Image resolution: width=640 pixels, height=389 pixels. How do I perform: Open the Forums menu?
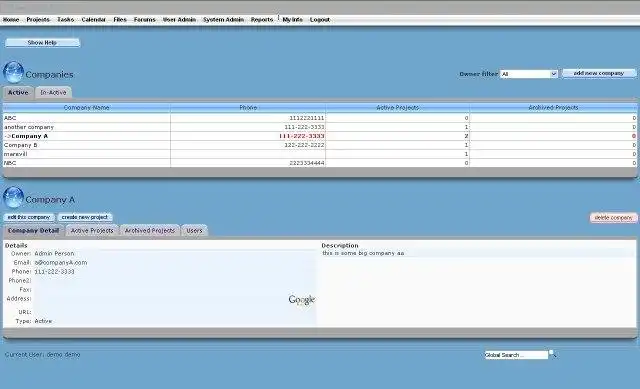(x=144, y=20)
